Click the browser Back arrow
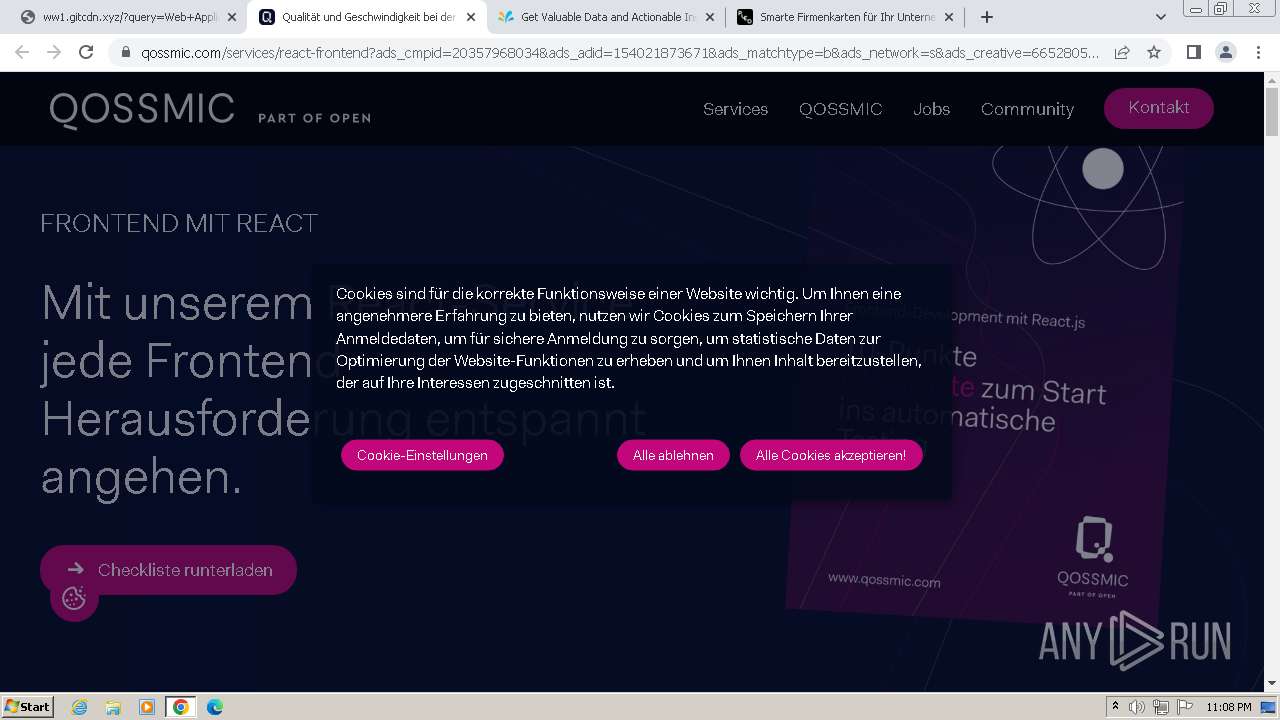The image size is (1280, 720). click(x=22, y=52)
